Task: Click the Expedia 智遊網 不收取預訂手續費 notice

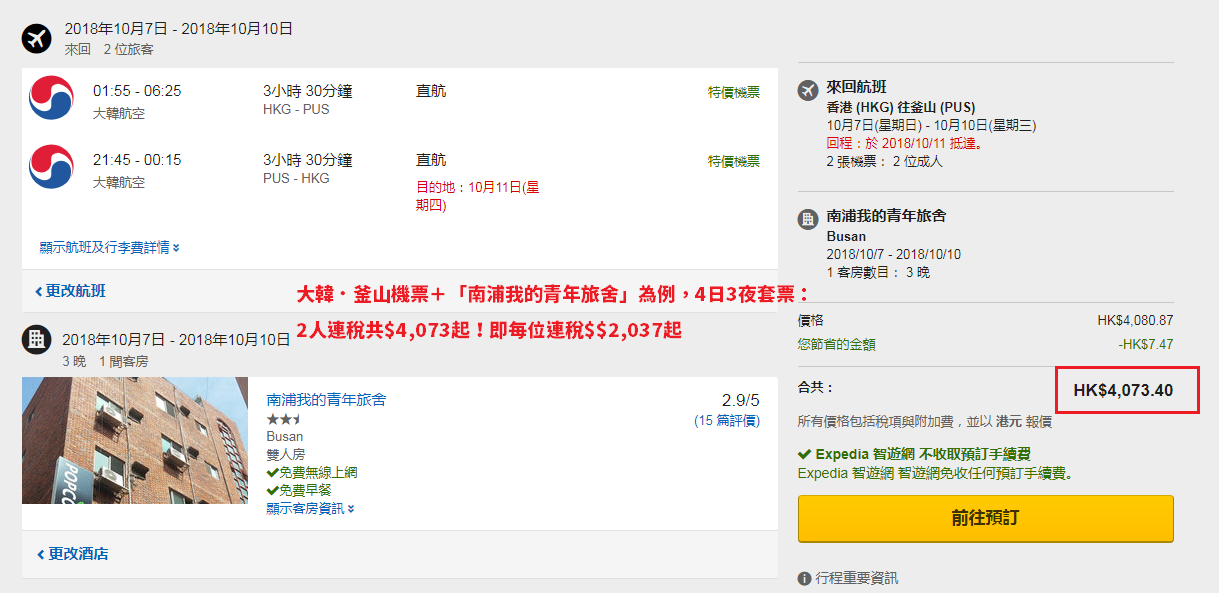Action: pos(915,454)
